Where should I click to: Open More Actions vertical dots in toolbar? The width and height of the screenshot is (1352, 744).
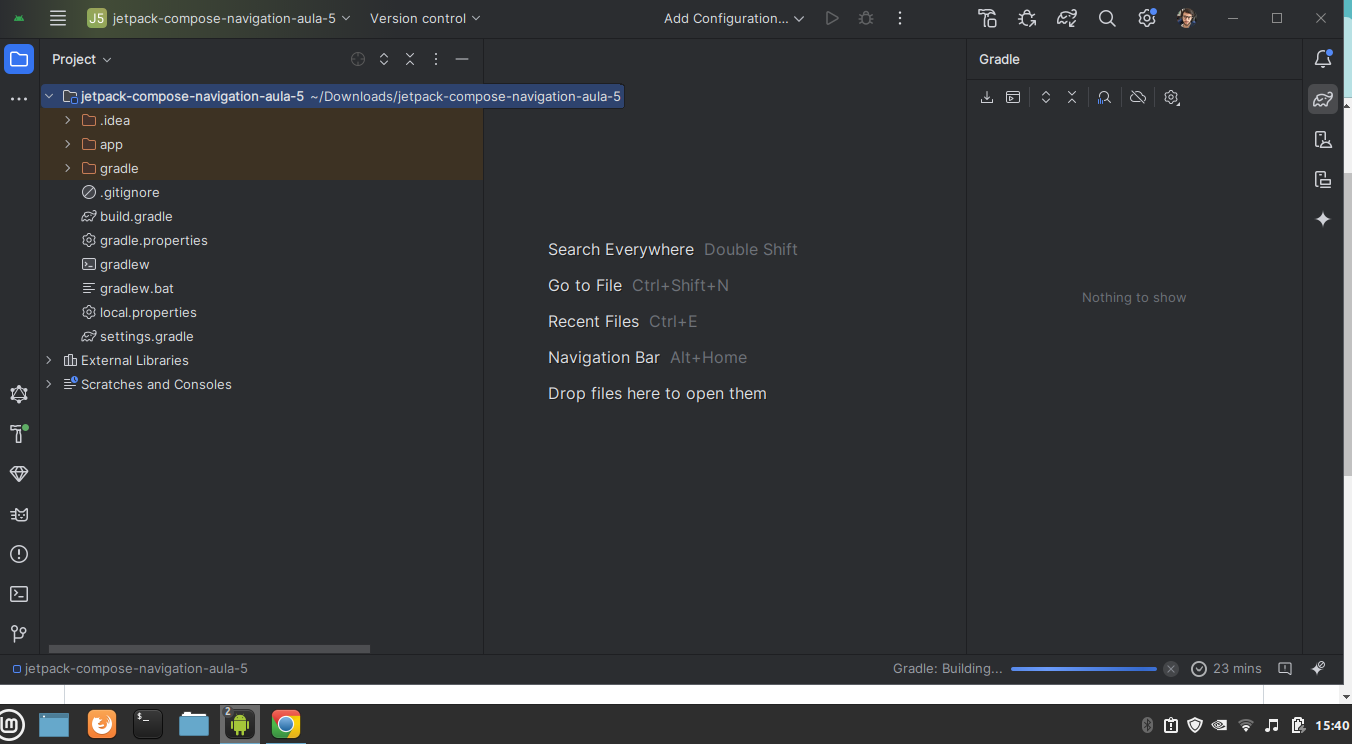pos(900,18)
